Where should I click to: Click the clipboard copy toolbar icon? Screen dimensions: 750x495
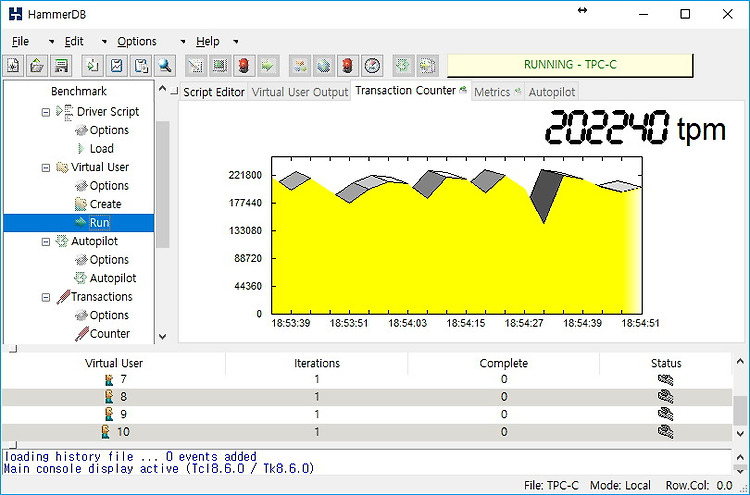(x=141, y=65)
